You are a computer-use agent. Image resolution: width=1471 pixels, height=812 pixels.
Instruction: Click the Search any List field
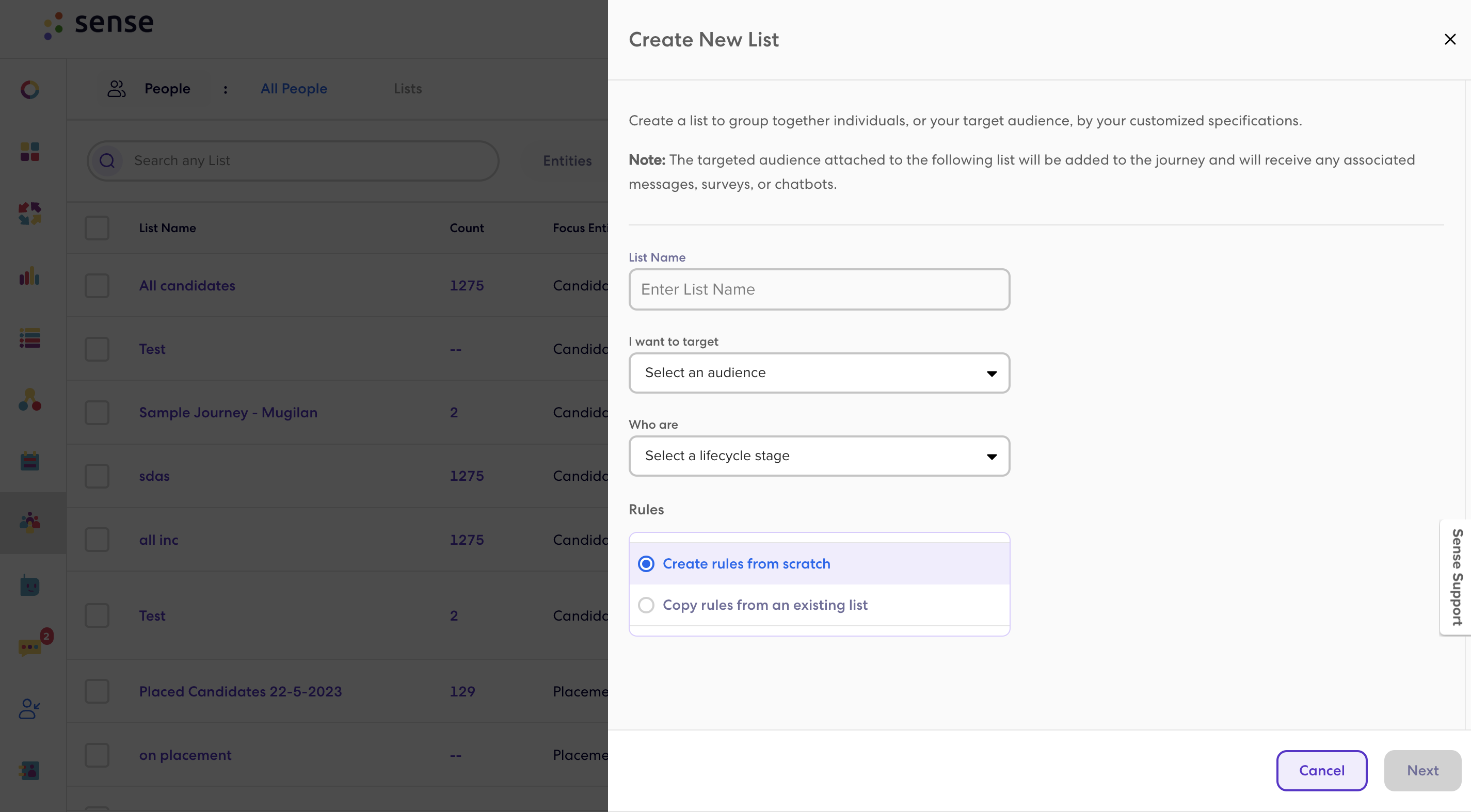(x=293, y=161)
